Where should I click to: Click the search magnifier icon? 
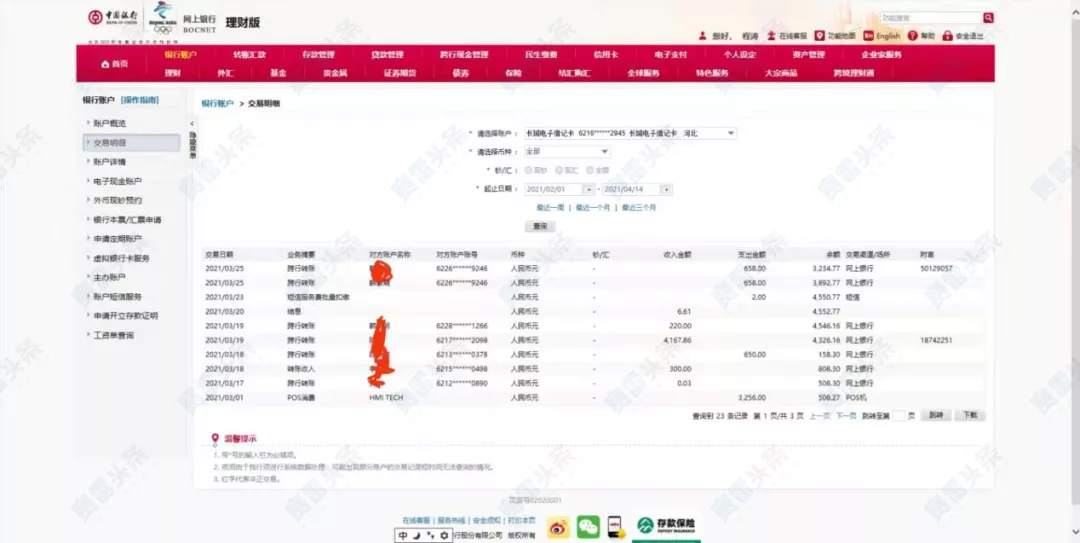tap(988, 18)
